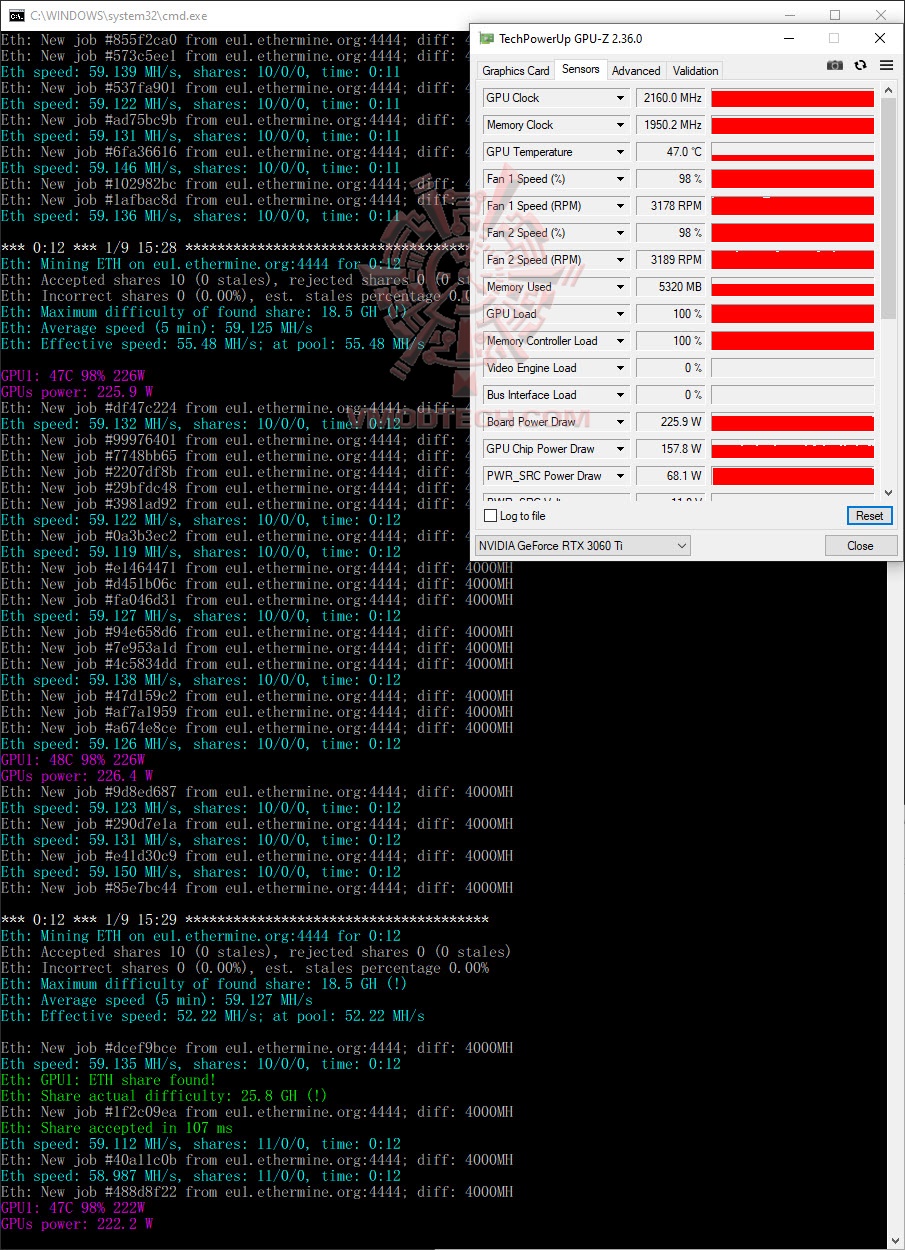Open the NVIDIA GeForce RTX 3060 Ti selector
The height and width of the screenshot is (1250, 905).
[583, 546]
